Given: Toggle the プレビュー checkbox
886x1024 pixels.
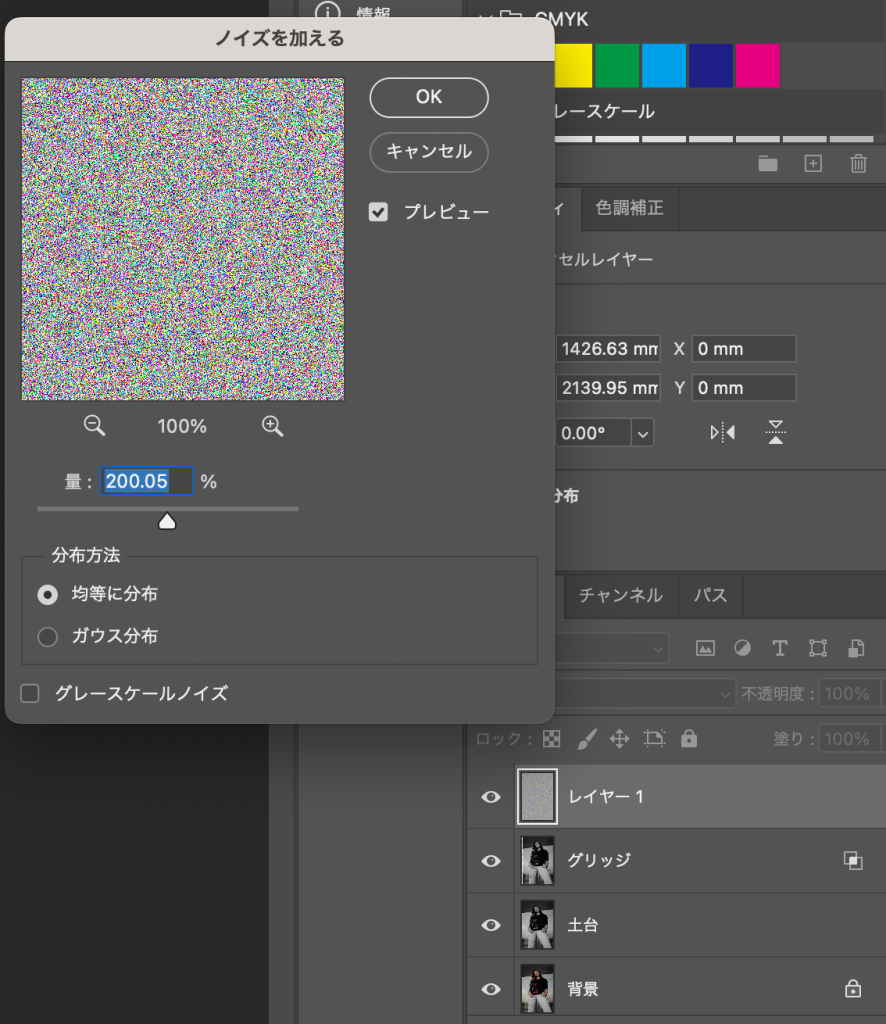Looking at the screenshot, I should [378, 212].
